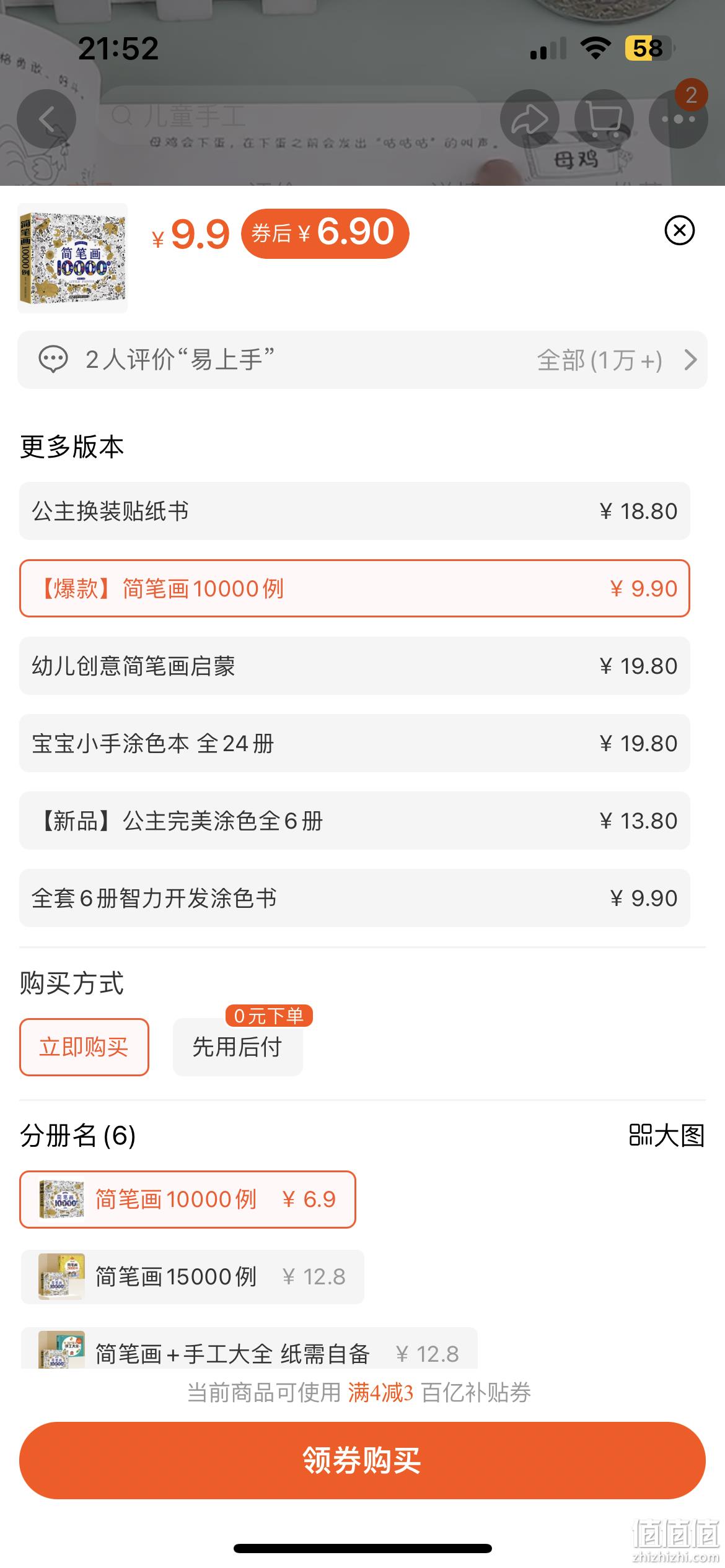This screenshot has width=725, height=1568.
Task: Select 先用后付 purchase method
Action: [238, 1047]
